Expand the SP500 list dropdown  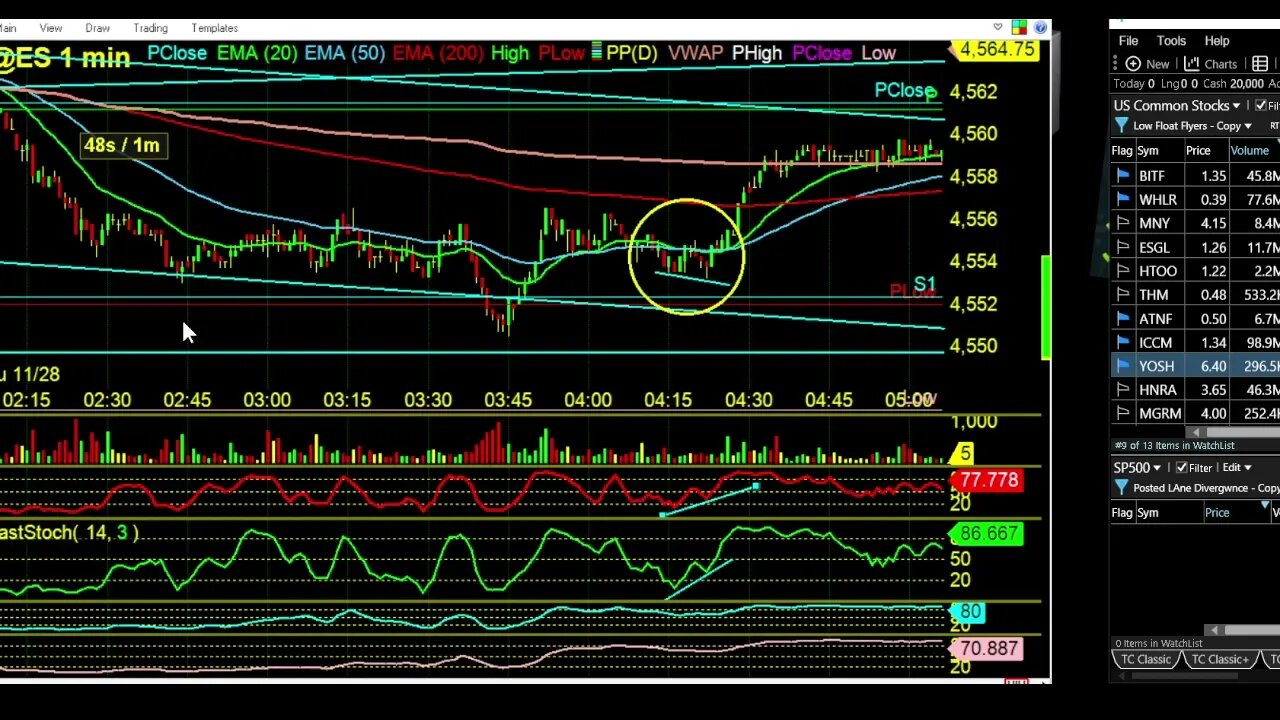tap(1157, 468)
